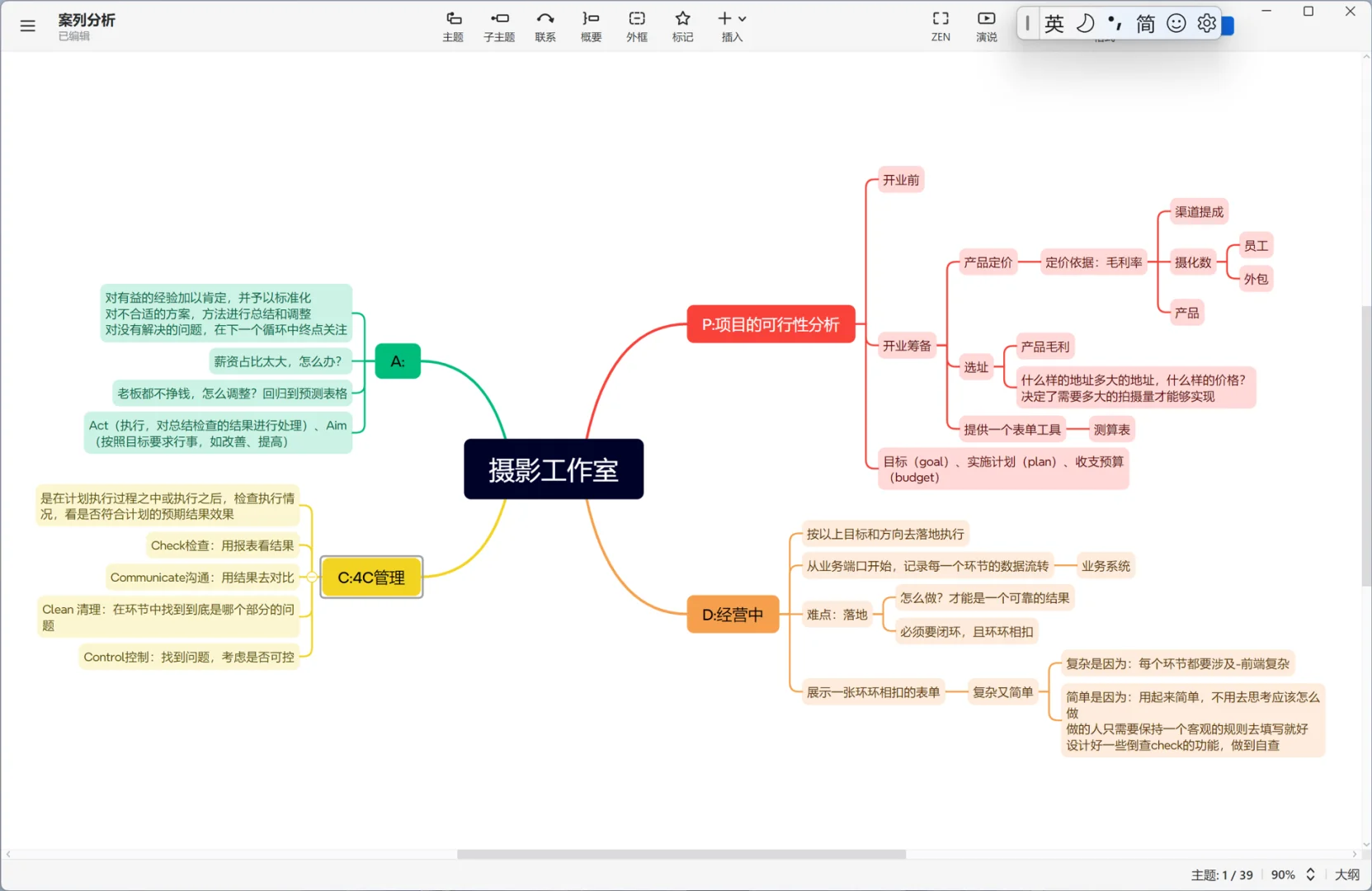
Task: Select the 开业筹备 subtopic
Action: (907, 346)
